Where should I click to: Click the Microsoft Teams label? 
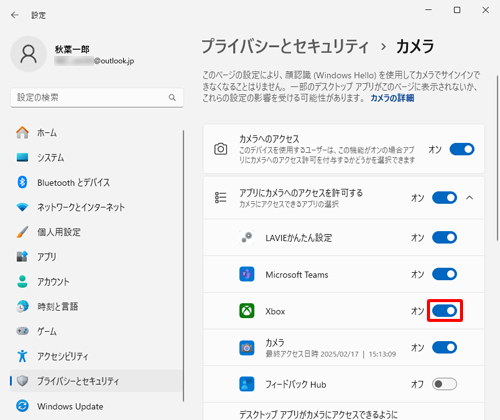297,275
